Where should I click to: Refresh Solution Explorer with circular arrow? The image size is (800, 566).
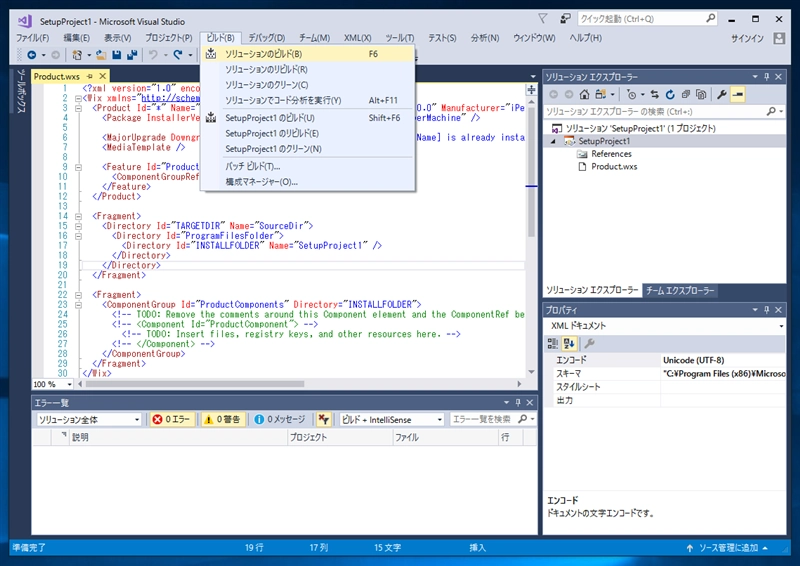click(x=670, y=94)
